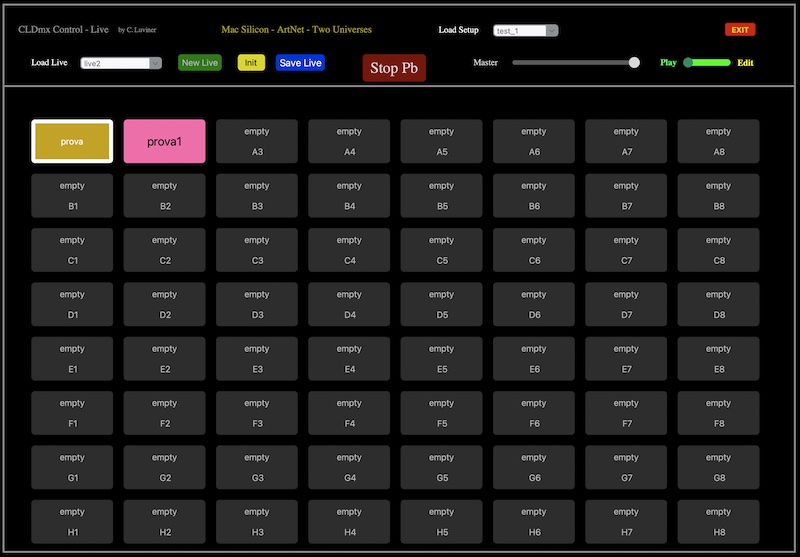This screenshot has width=800, height=557.
Task: Click empty pad H2
Action: 164,522
